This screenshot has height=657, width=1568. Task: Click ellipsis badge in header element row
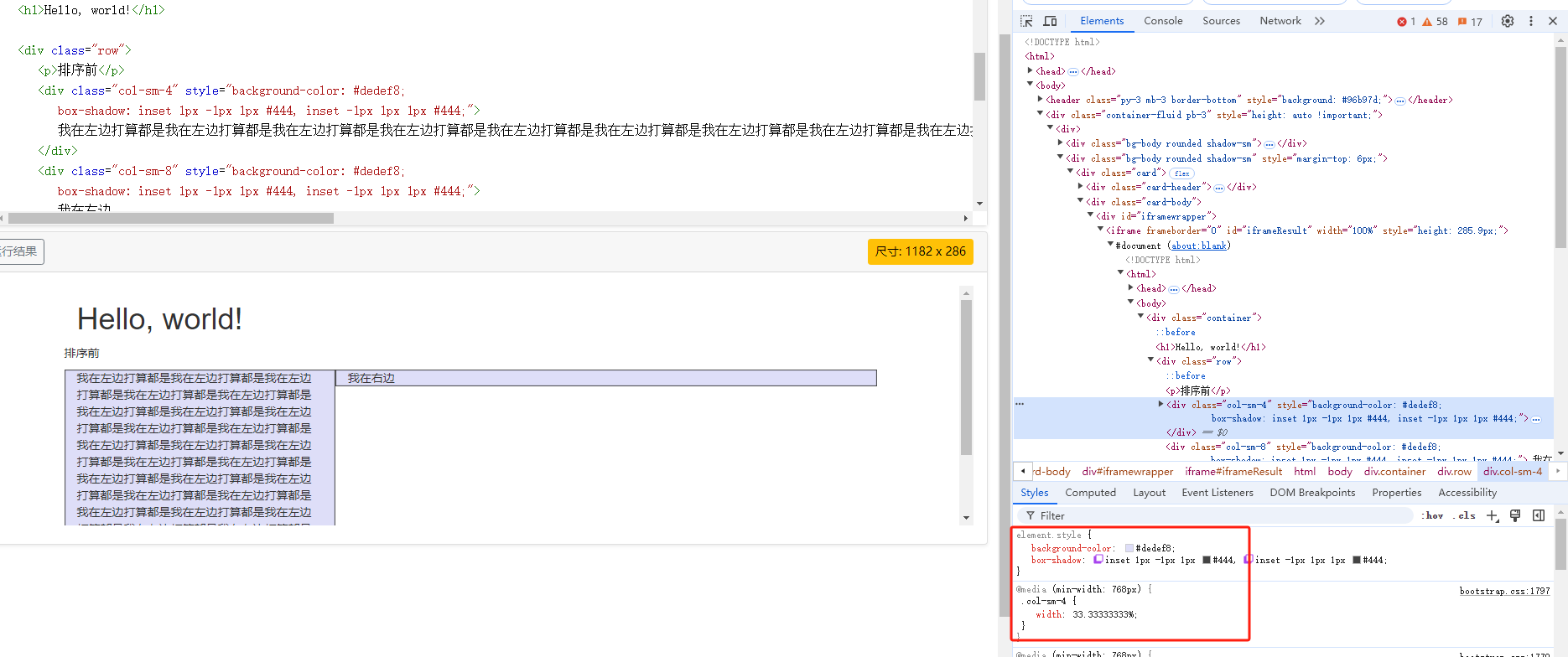coord(1400,101)
